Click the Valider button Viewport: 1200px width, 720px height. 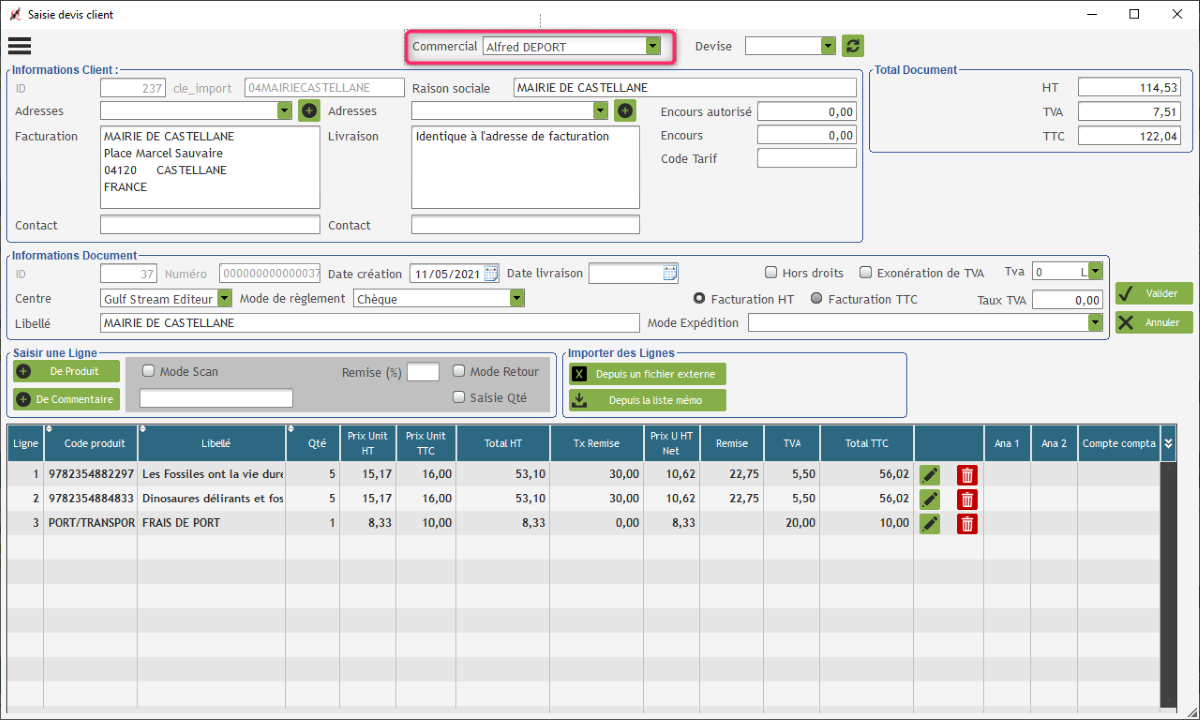1154,294
